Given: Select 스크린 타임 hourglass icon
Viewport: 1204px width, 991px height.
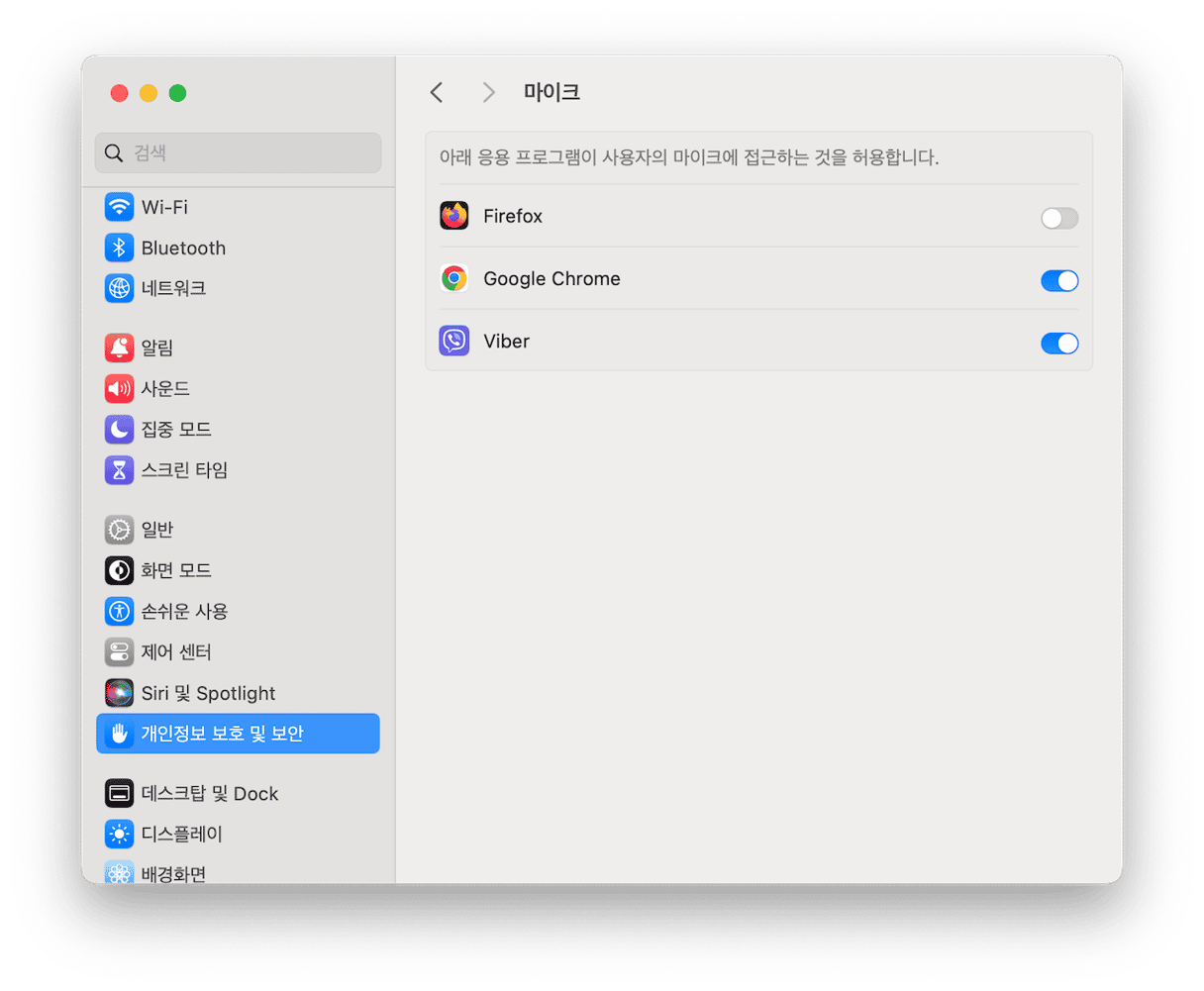Looking at the screenshot, I should [x=119, y=470].
